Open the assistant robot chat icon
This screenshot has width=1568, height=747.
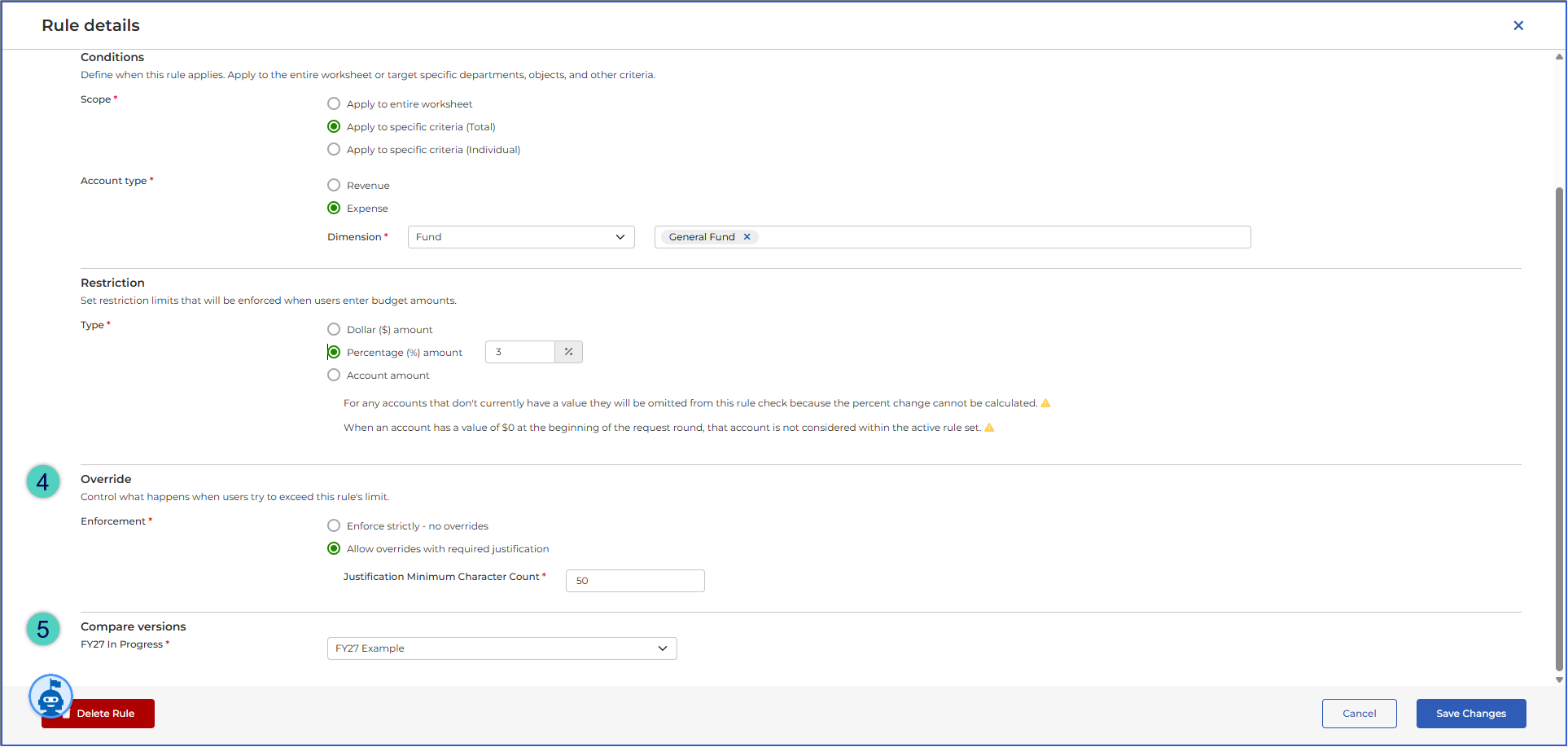click(51, 696)
